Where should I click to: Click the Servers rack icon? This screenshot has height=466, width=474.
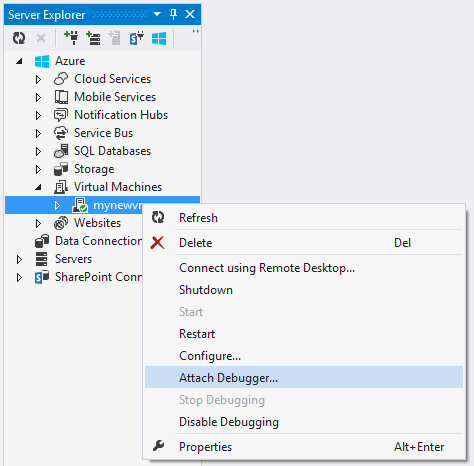point(42,259)
